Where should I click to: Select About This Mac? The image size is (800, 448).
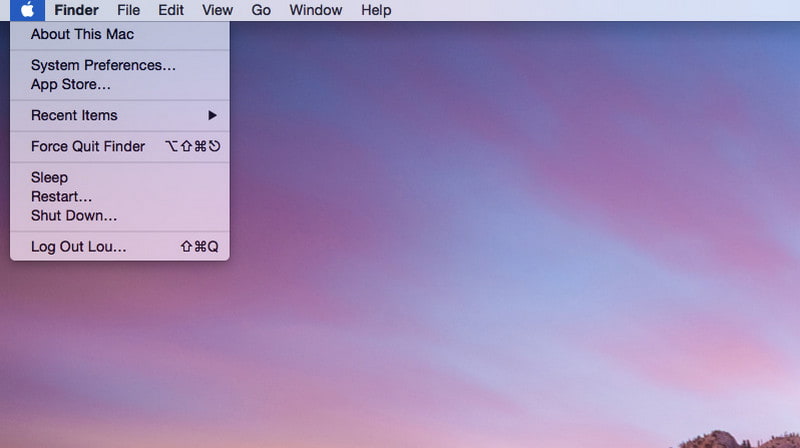82,34
